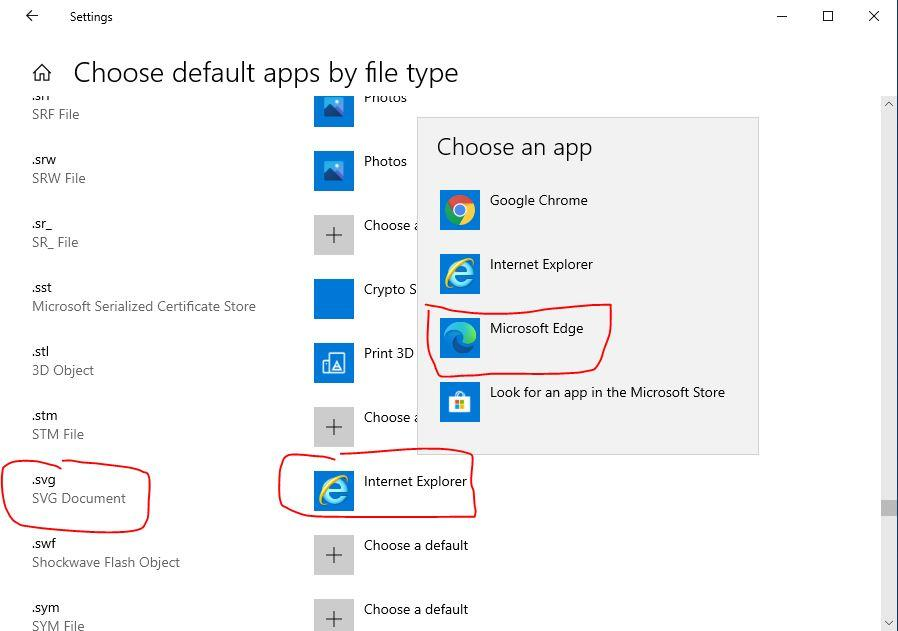Image resolution: width=898 pixels, height=631 pixels.
Task: Click the back arrow in title bar
Action: coord(32,17)
